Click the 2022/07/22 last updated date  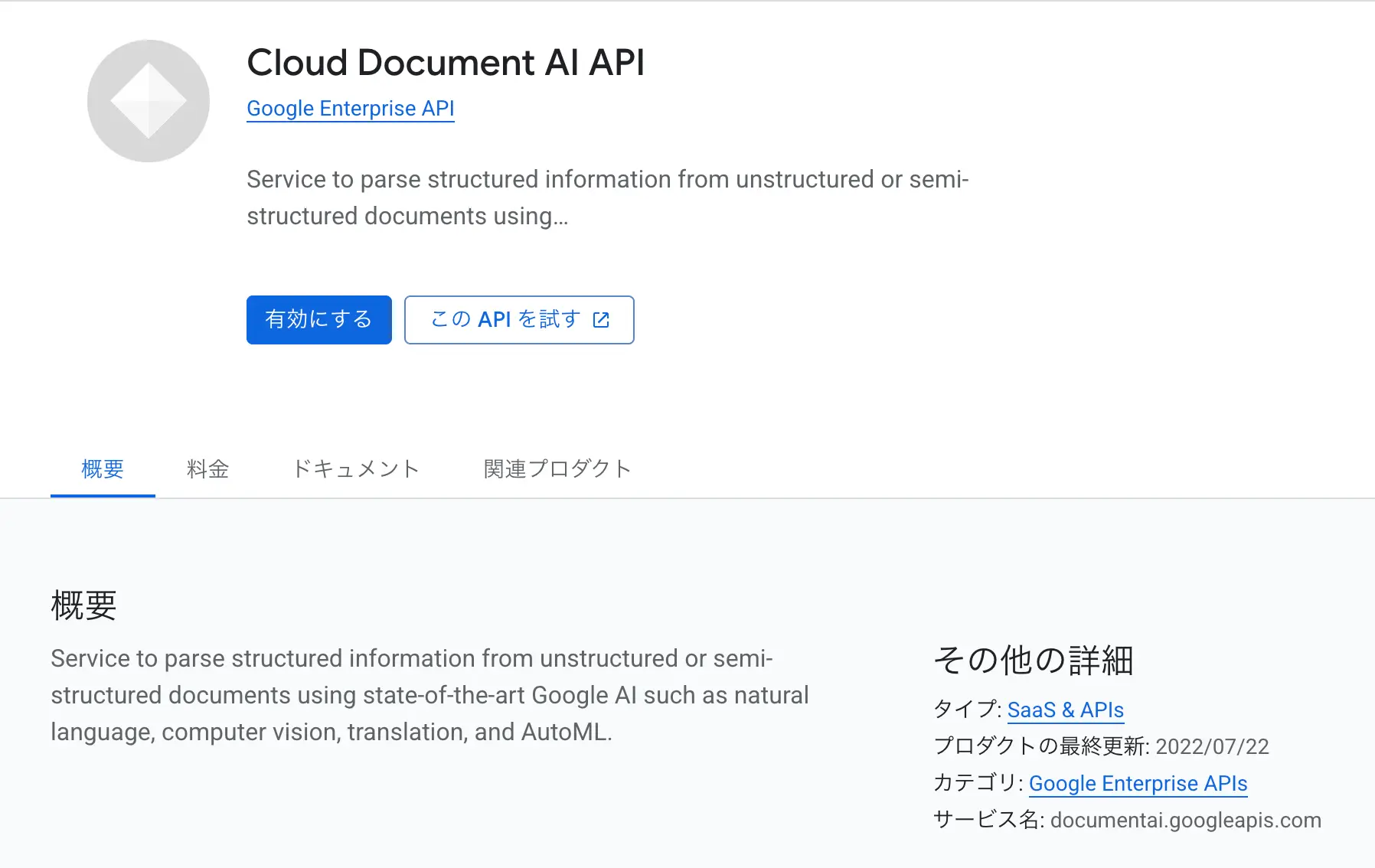tap(1212, 746)
